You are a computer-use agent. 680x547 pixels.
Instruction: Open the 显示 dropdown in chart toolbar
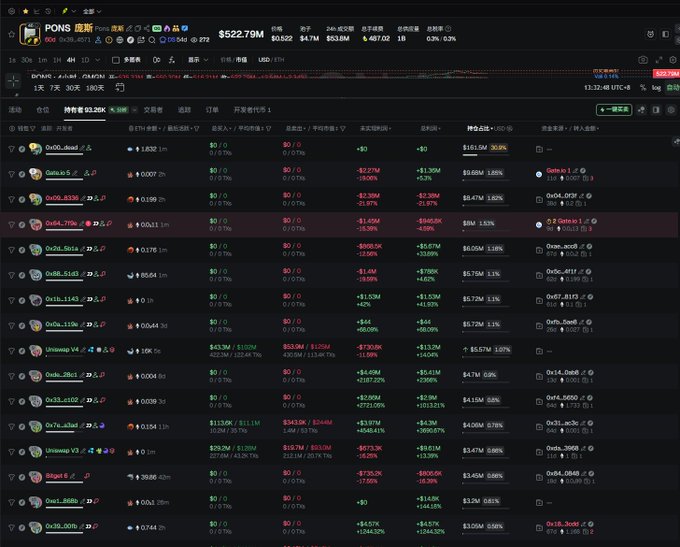(198, 60)
